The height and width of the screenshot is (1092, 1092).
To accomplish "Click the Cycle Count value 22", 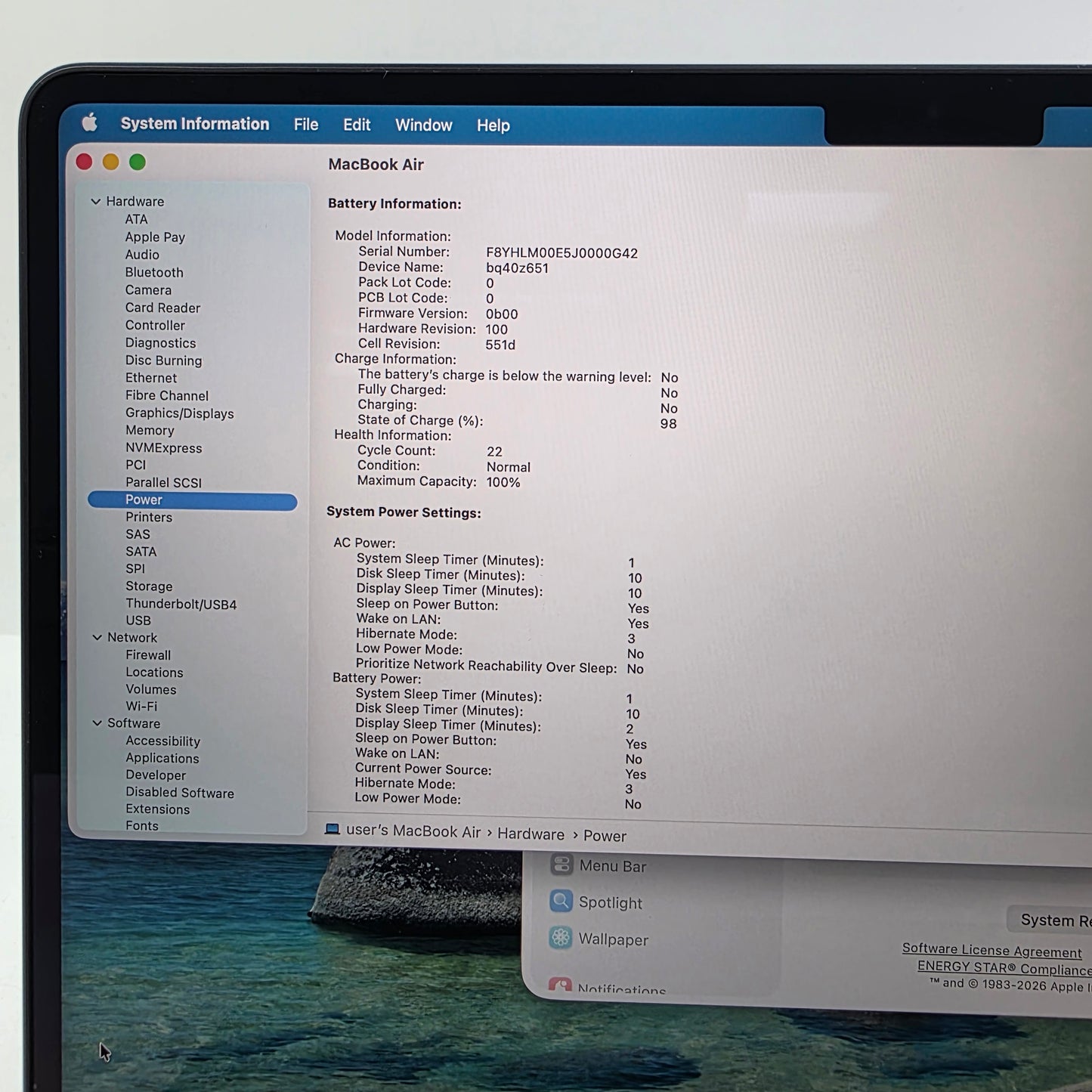I will tap(494, 451).
